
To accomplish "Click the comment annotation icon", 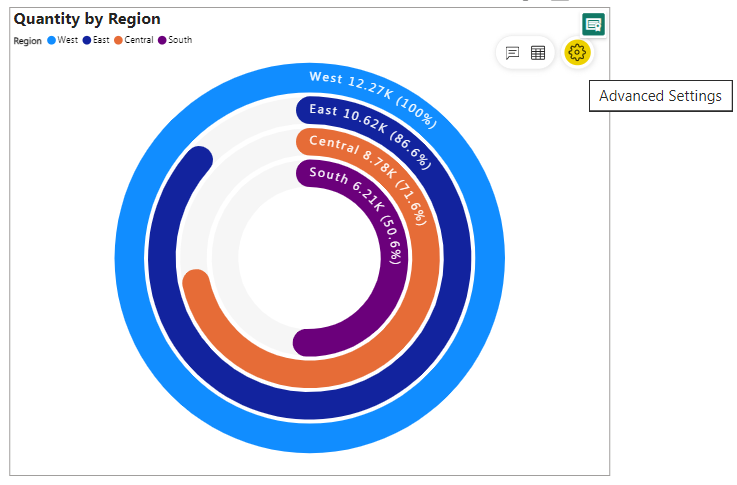I will [512, 53].
